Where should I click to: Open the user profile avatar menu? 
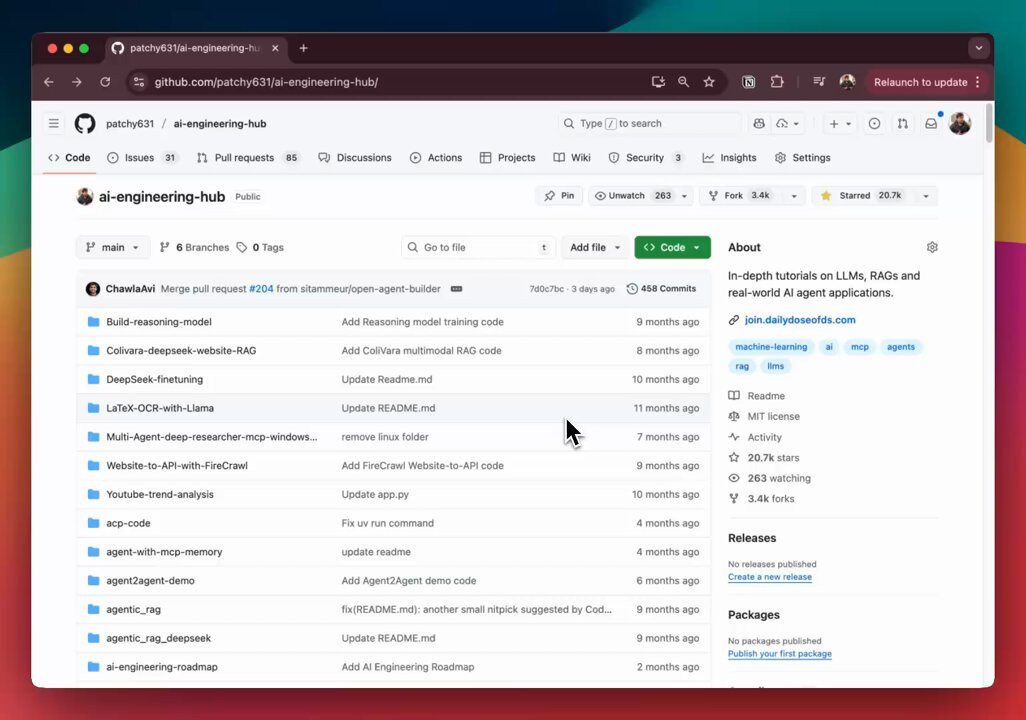(x=960, y=123)
